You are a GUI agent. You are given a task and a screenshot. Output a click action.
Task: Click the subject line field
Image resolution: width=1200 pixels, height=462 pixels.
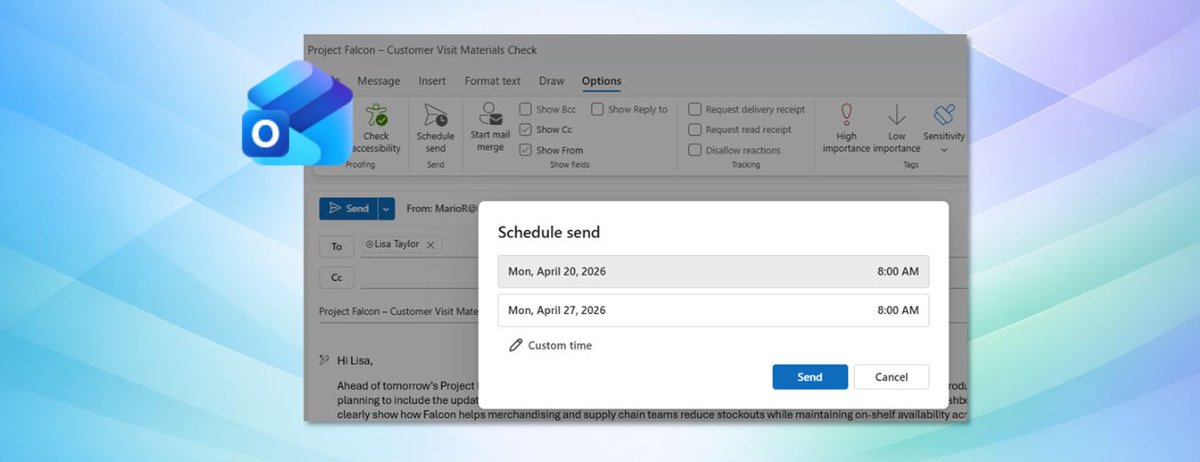[398, 311]
